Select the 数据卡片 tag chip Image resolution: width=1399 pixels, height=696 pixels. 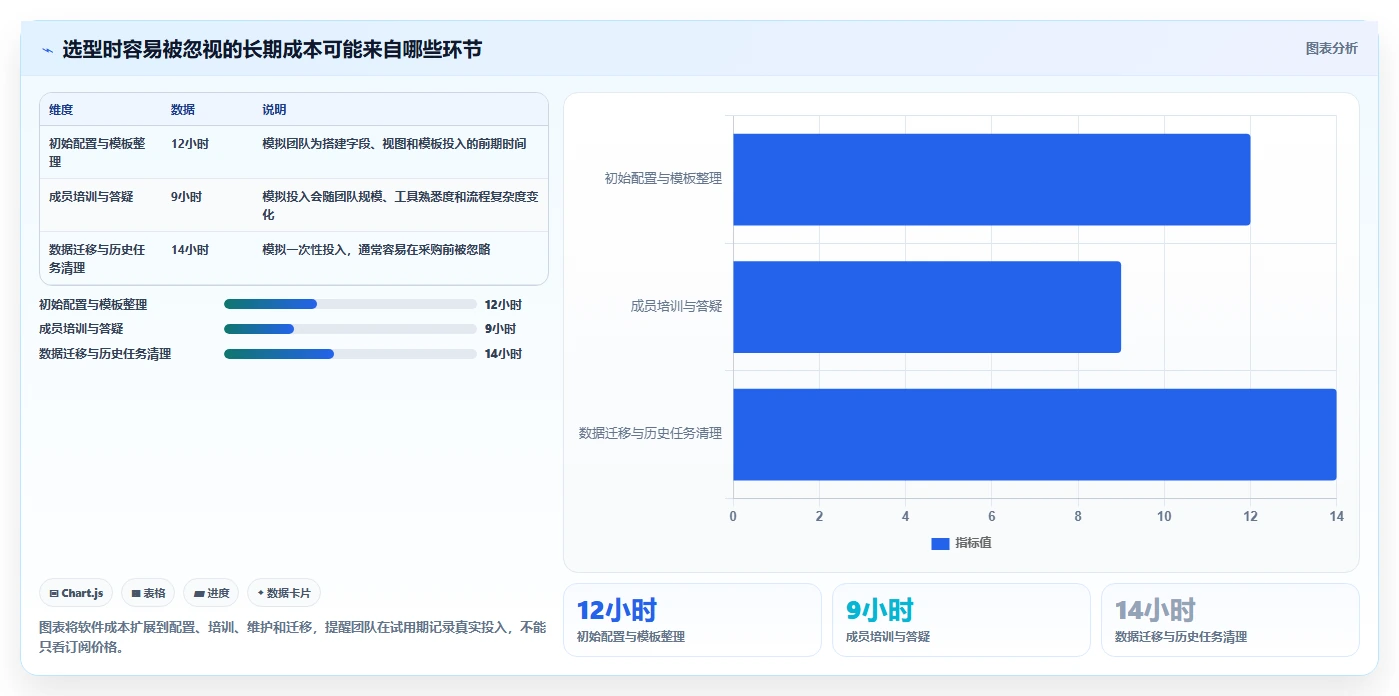284,593
